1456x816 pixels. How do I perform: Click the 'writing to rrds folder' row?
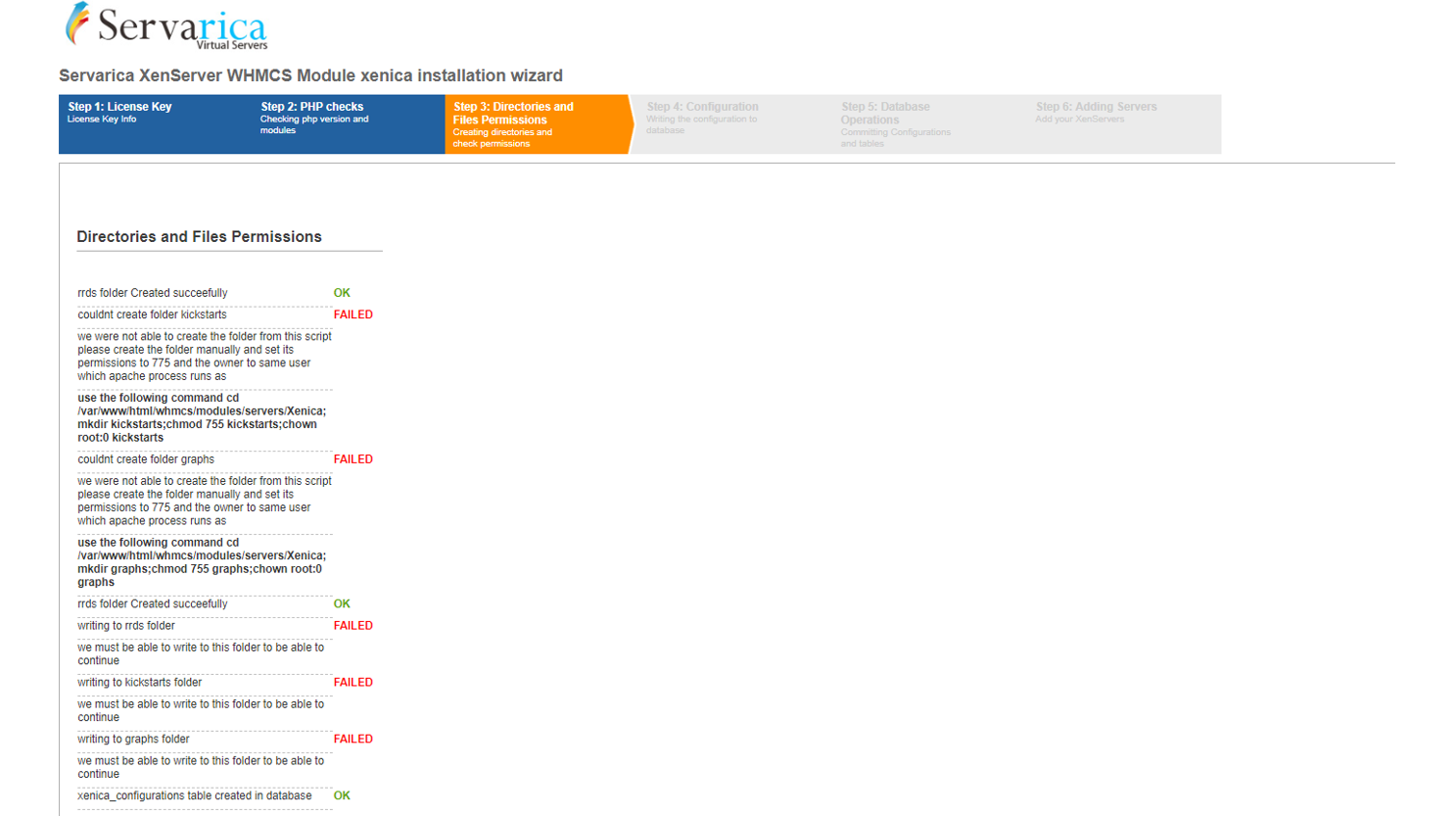[x=126, y=626]
